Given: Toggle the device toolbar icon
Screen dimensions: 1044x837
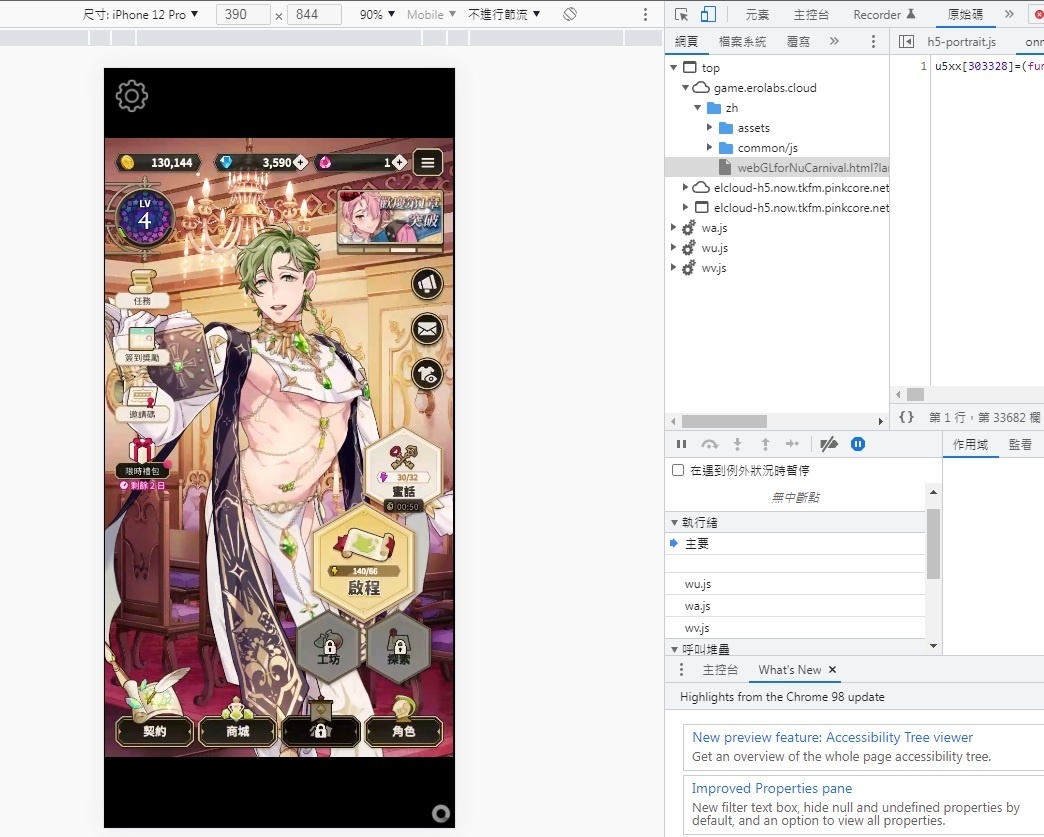Looking at the screenshot, I should (x=708, y=15).
